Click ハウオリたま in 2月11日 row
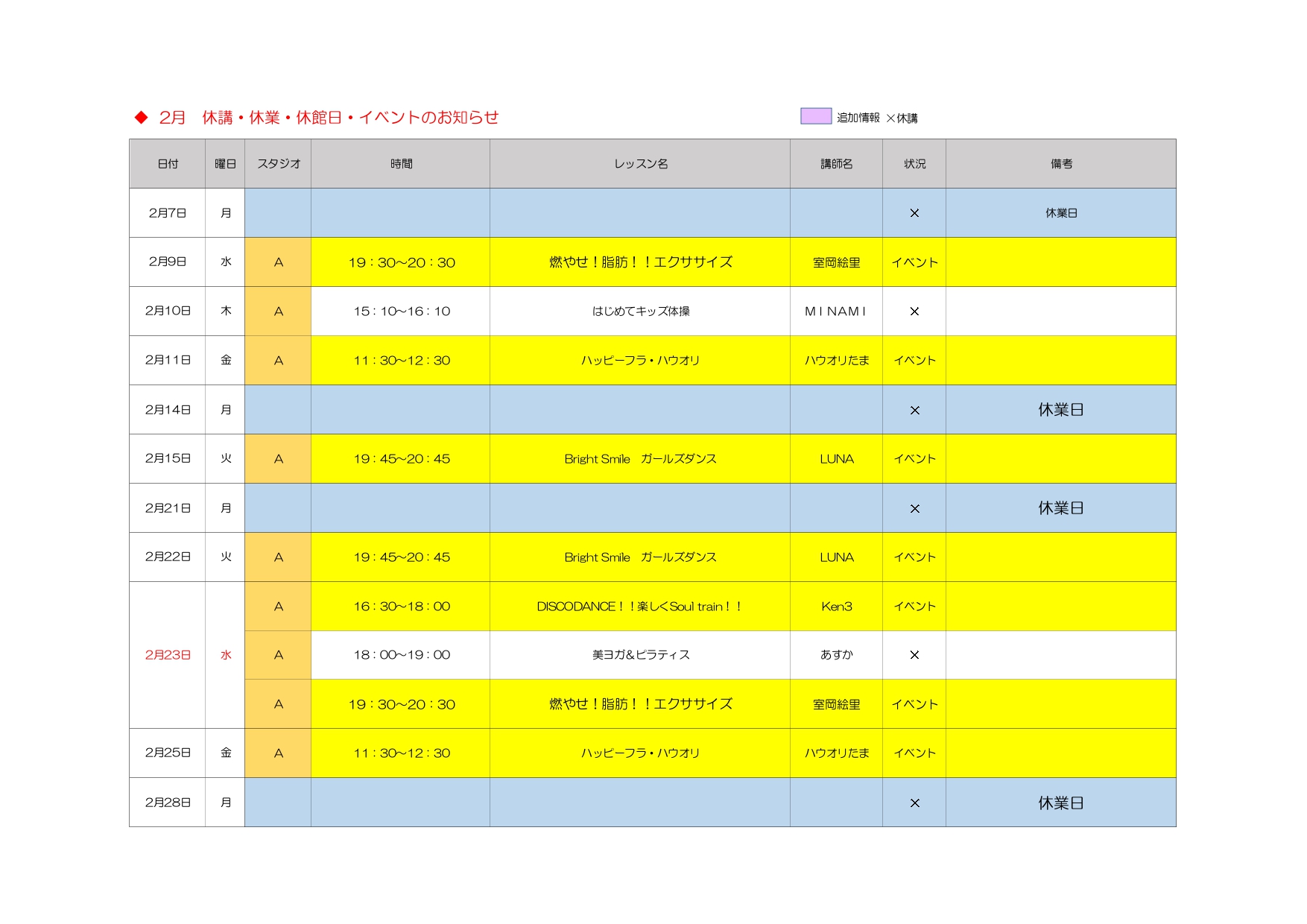1307x924 pixels. (x=837, y=361)
